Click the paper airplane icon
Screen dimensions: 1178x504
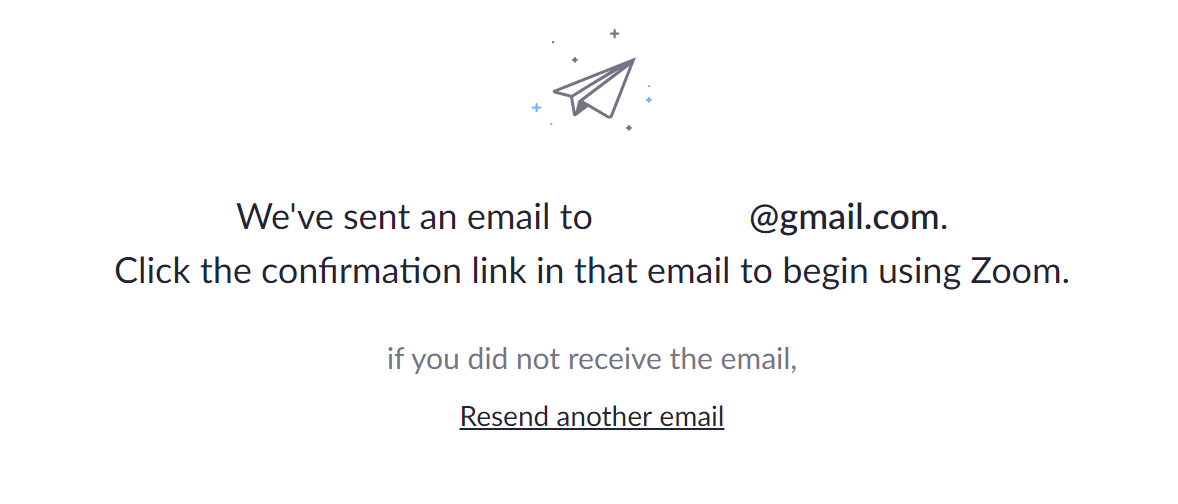[x=595, y=88]
